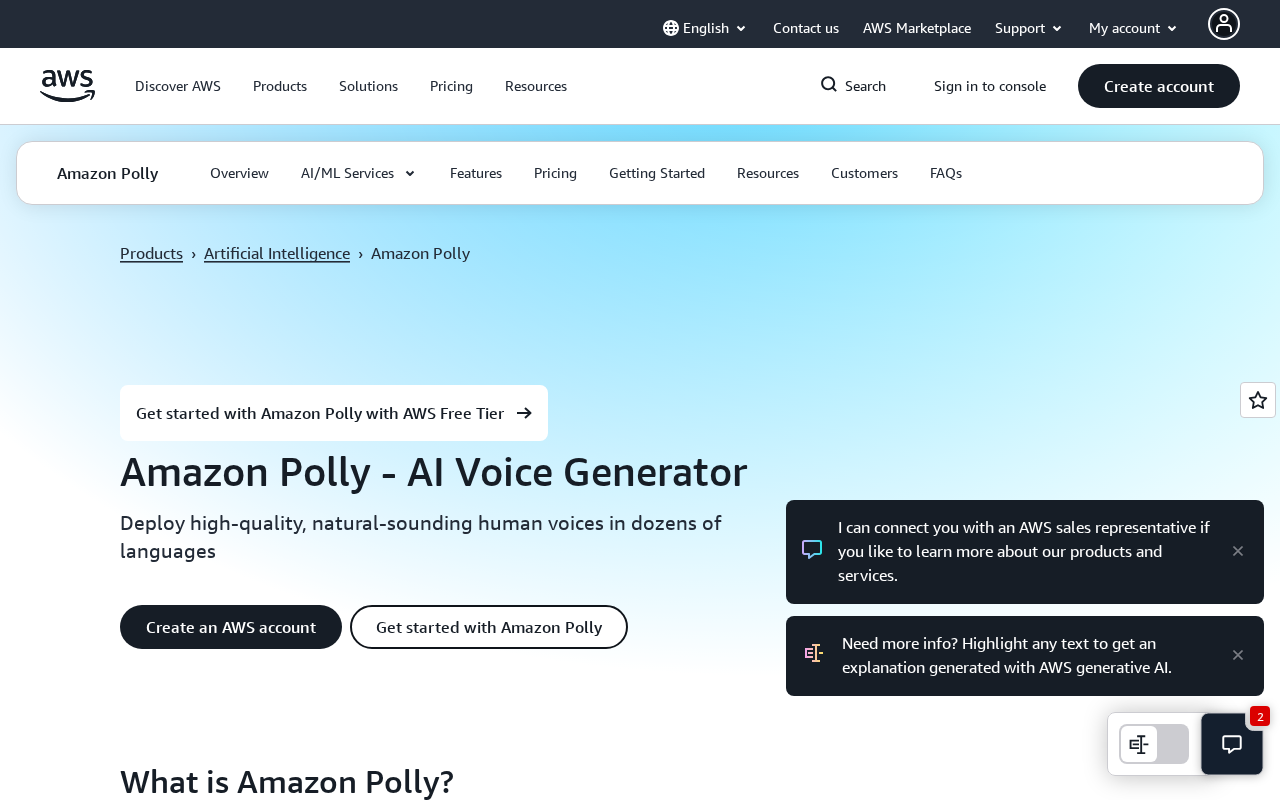Go to the Features tab
Viewport: 1280px width, 800px height.
(476, 173)
